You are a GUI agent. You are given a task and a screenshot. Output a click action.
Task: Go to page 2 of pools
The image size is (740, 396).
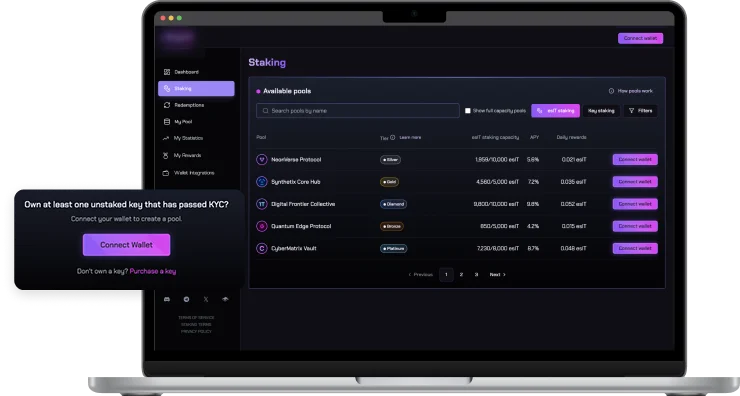[461, 275]
